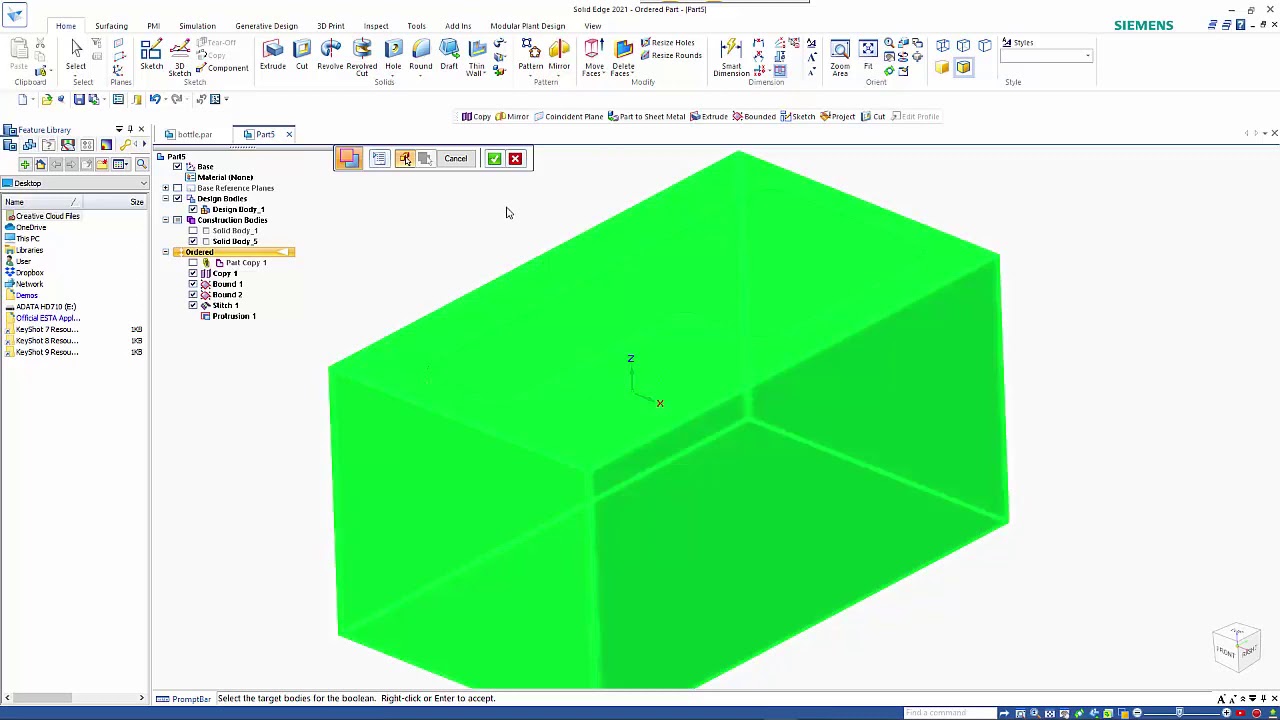This screenshot has width=1280, height=720.
Task: Click the Delete Faces tool
Action: tap(623, 56)
